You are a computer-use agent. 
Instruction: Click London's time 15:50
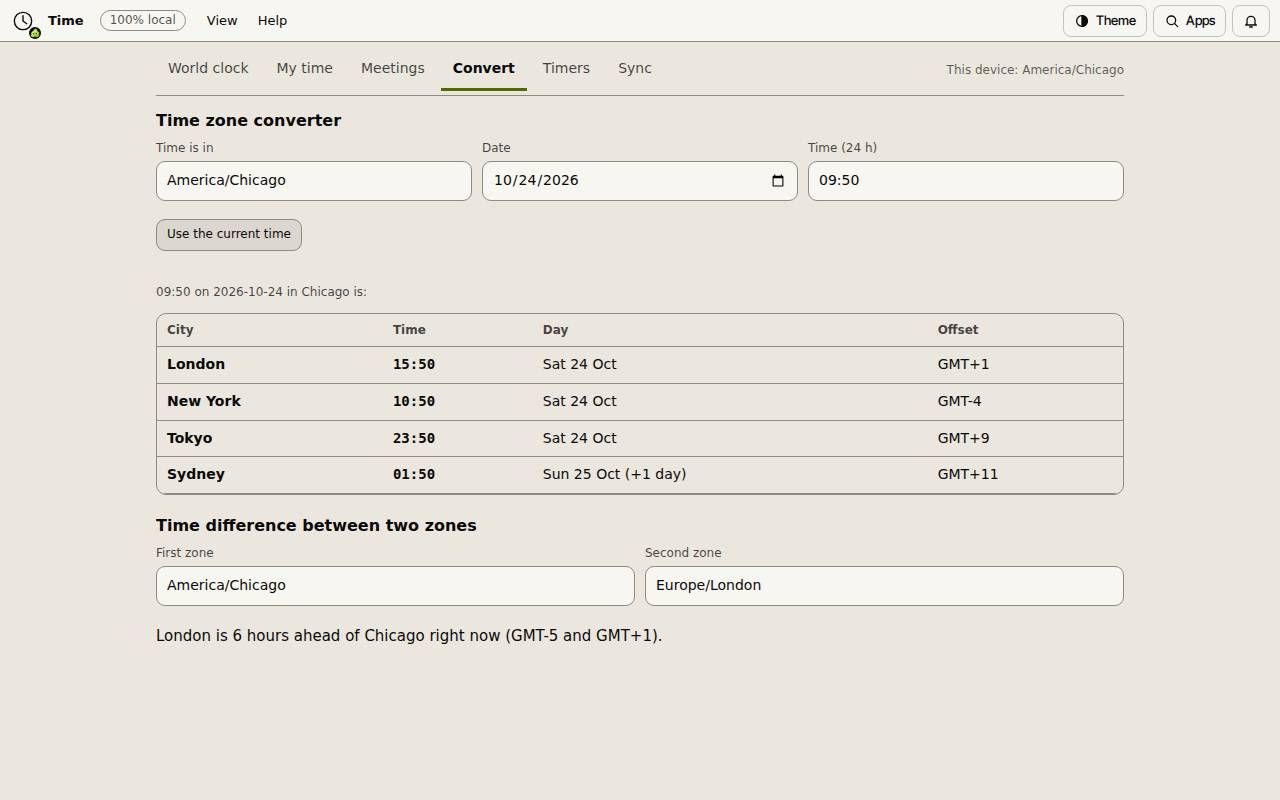coord(414,365)
